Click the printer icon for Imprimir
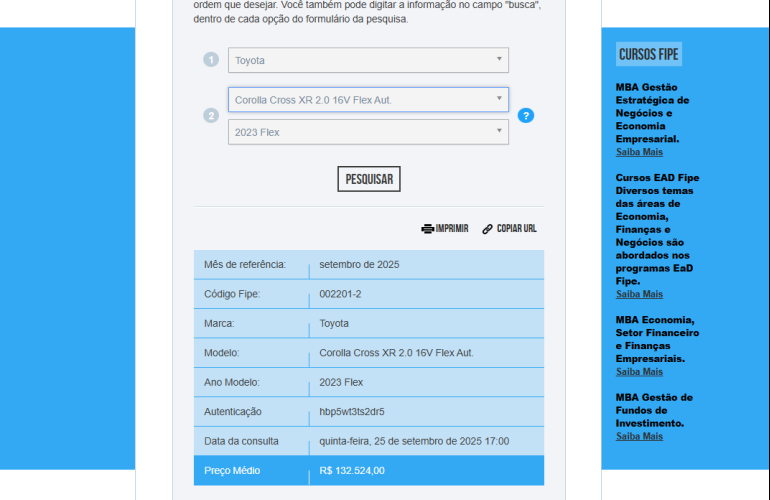Image resolution: width=770 pixels, height=500 pixels. [x=427, y=228]
